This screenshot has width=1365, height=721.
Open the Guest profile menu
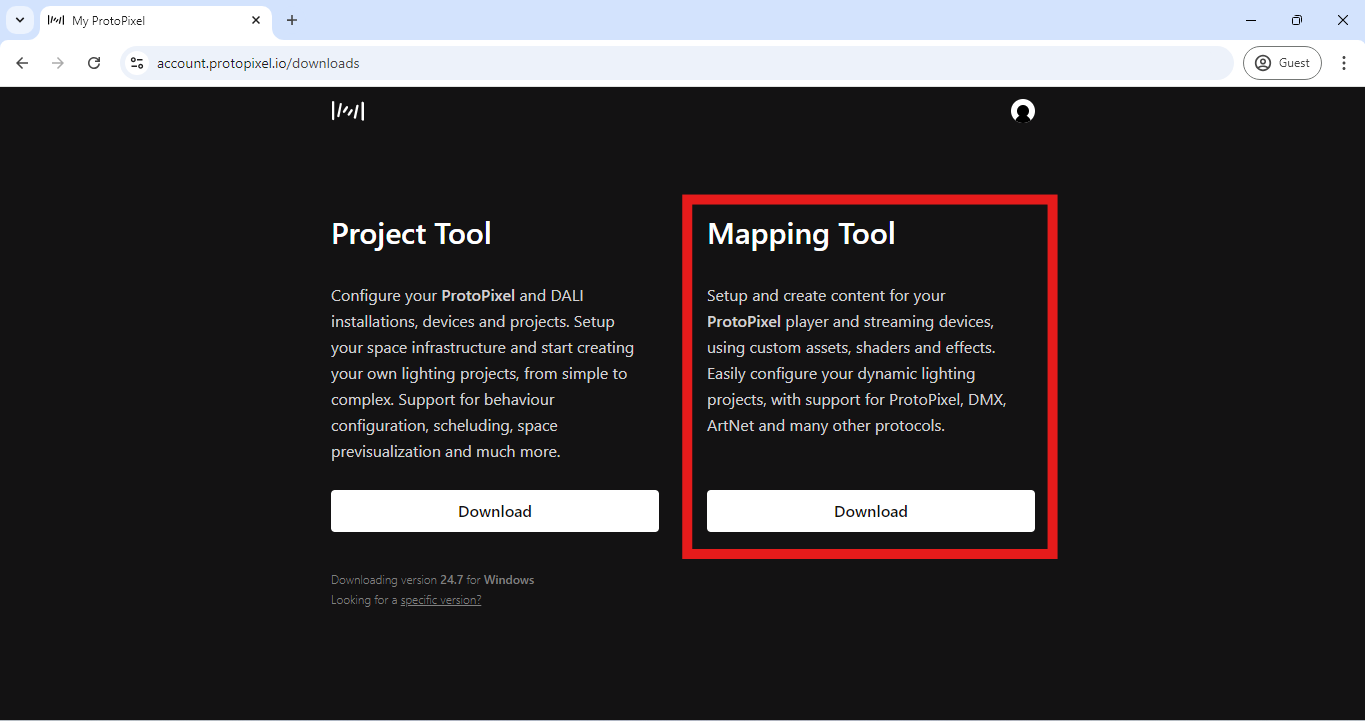point(1282,62)
